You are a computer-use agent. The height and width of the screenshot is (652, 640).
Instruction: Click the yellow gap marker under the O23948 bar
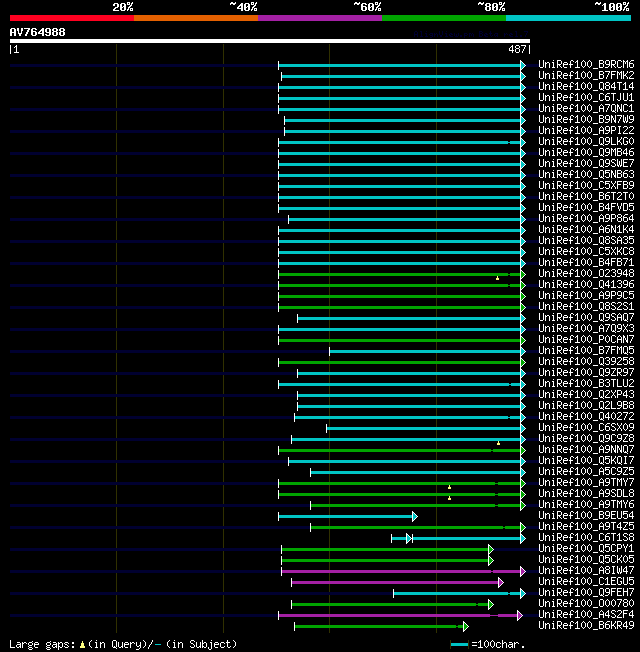pos(497,278)
